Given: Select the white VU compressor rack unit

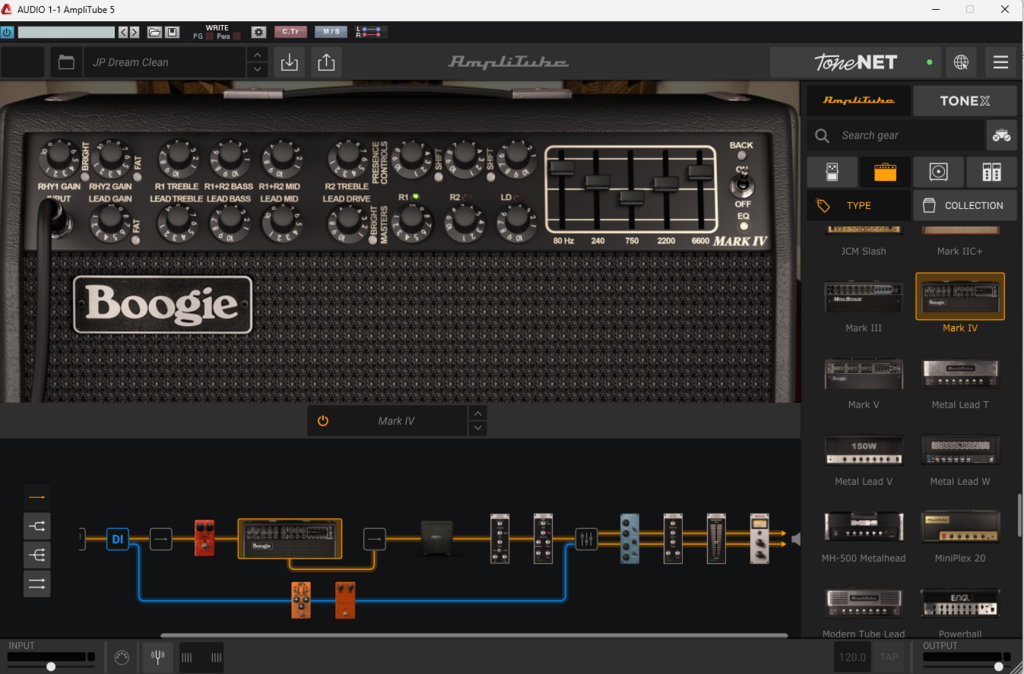Looking at the screenshot, I should pos(760,539).
